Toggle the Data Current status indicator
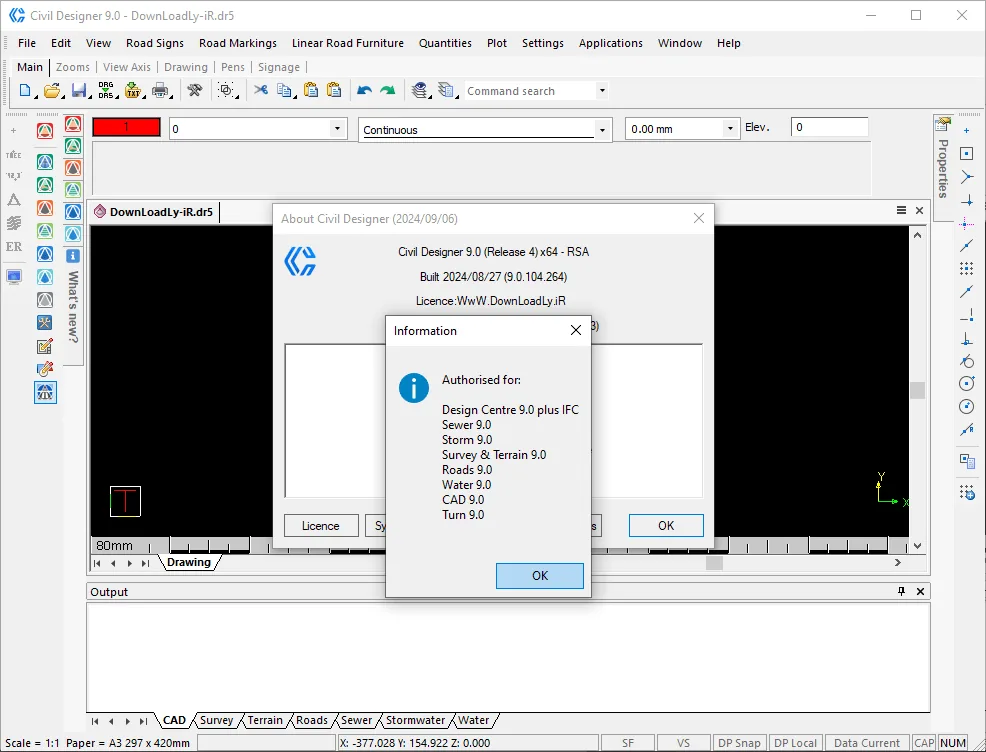The width and height of the screenshot is (986, 752). coord(867,743)
